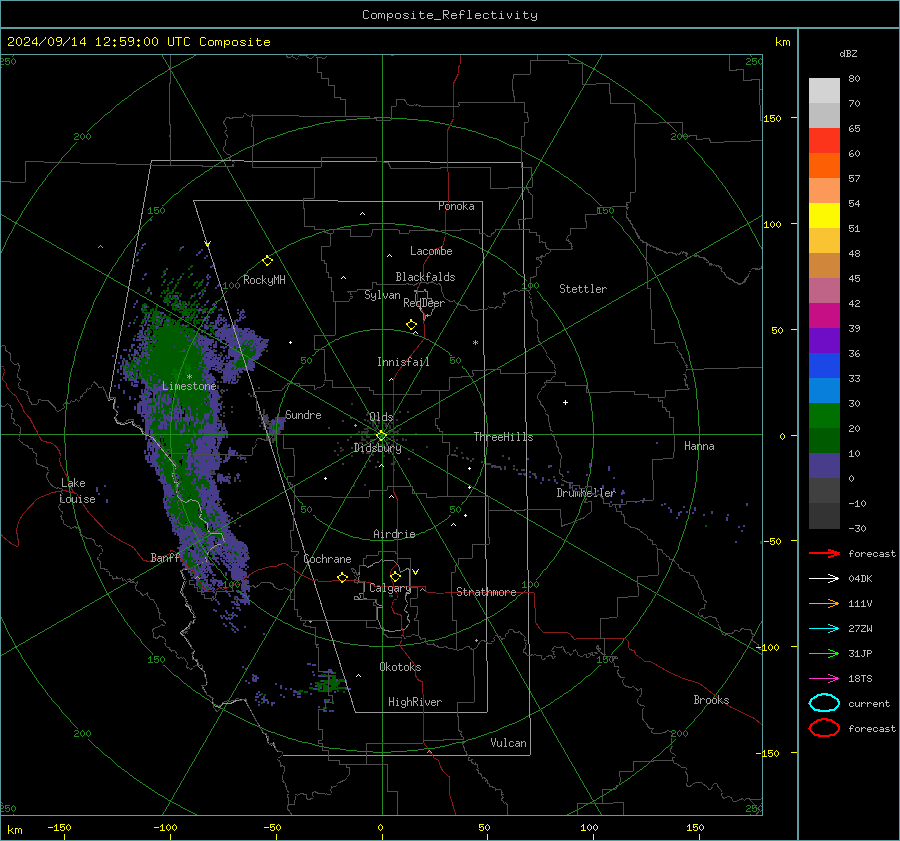Click the 'Lake Louise' label
The width and height of the screenshot is (900, 841).
click(77, 491)
